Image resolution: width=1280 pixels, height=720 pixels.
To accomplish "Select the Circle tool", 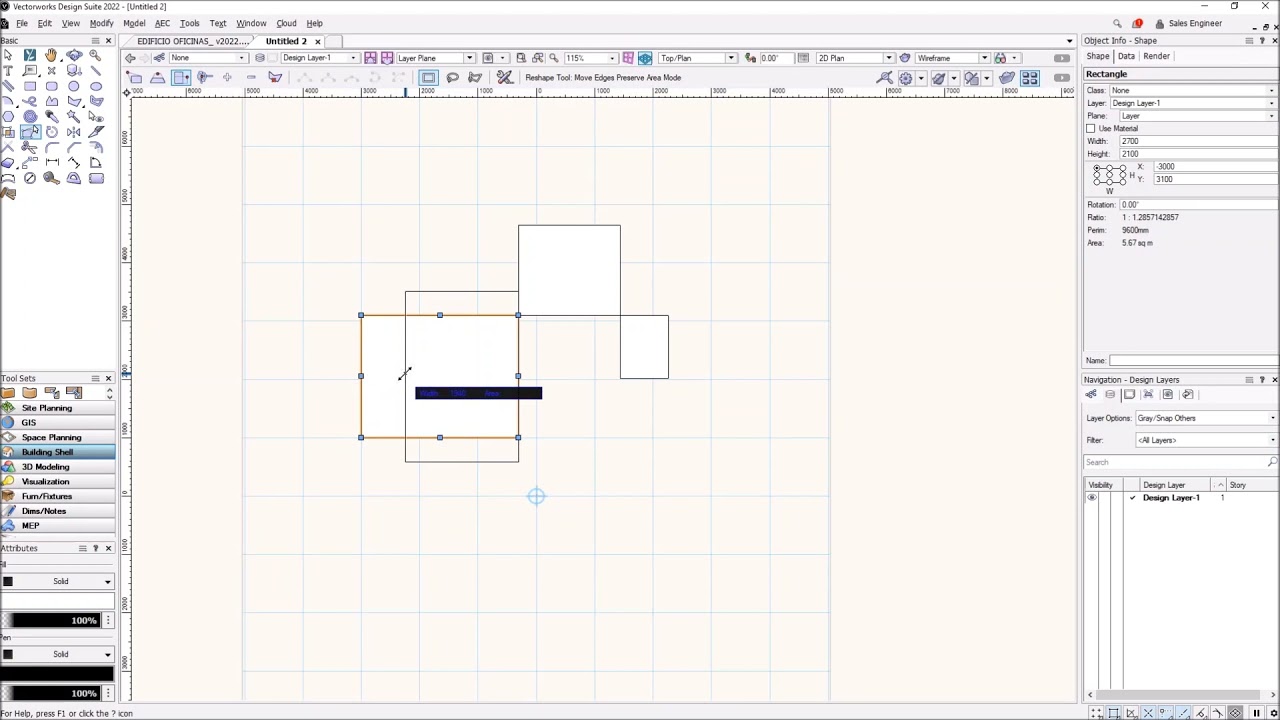I will [x=74, y=86].
